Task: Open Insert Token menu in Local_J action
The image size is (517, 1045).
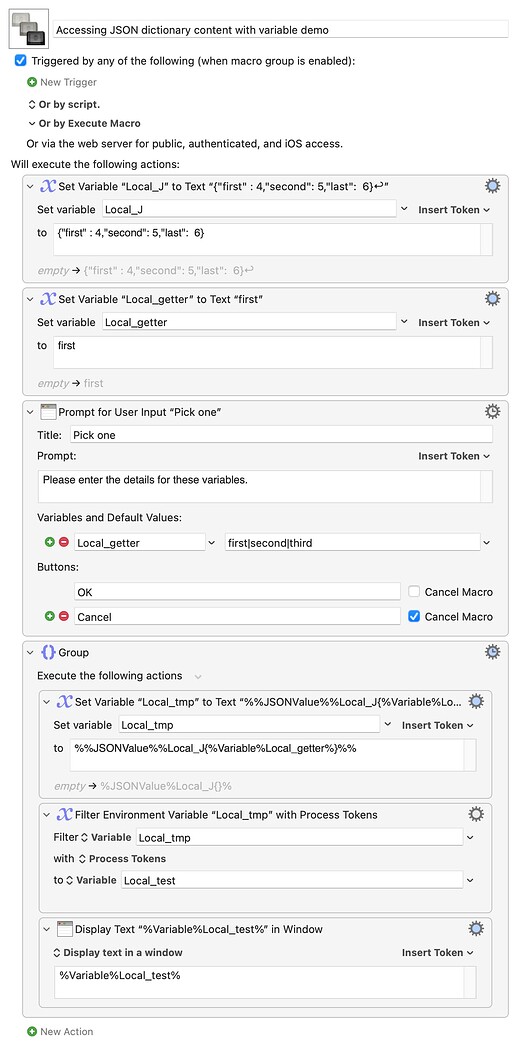Action: (454, 209)
